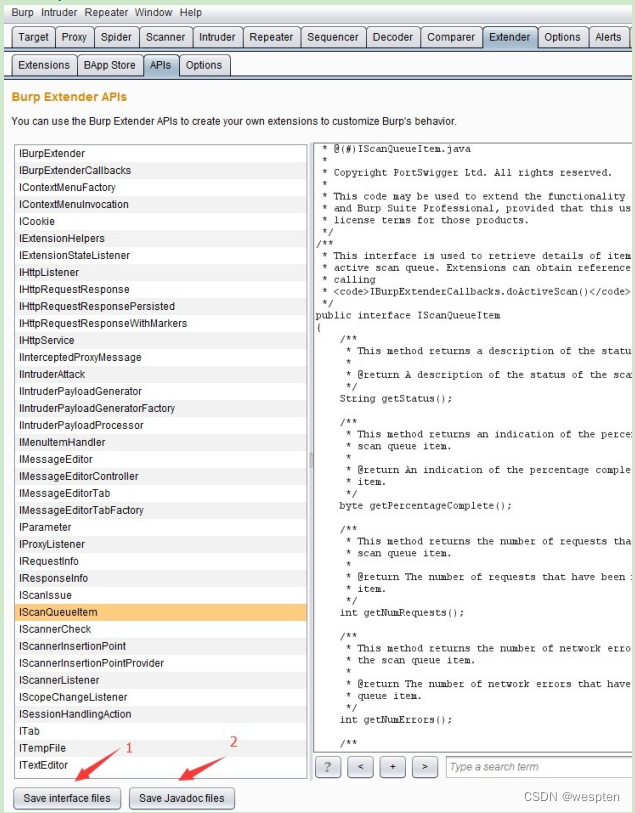Open the Window menu
635x813 pixels.
click(x=153, y=12)
